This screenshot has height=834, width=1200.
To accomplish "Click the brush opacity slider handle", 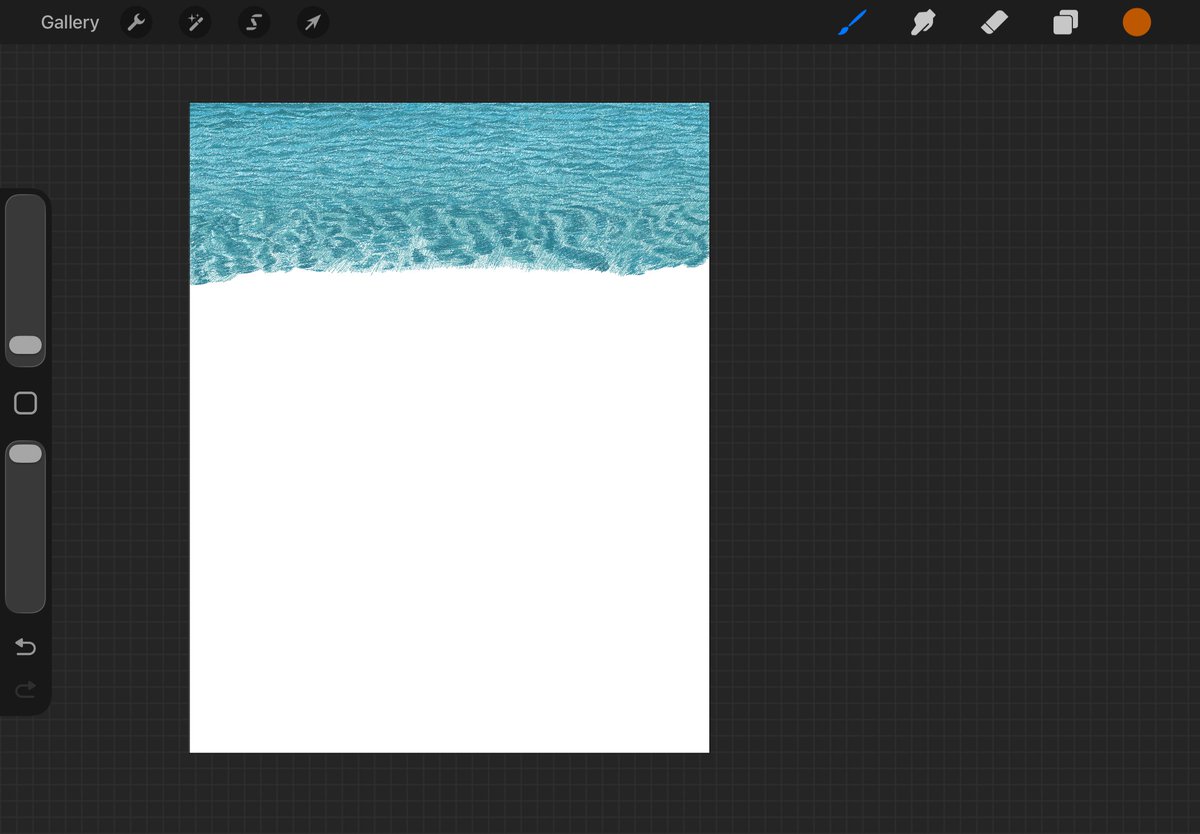I will [25, 454].
